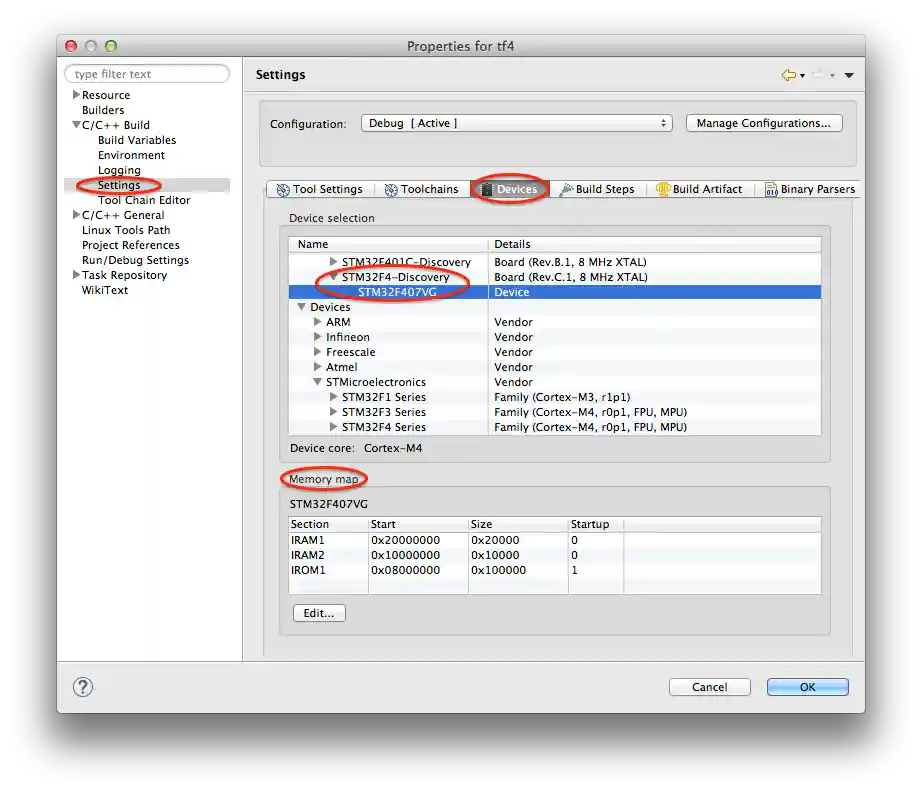Expand Task Repository in the sidebar
Image resolution: width=922 pixels, height=792 pixels.
pos(77,275)
